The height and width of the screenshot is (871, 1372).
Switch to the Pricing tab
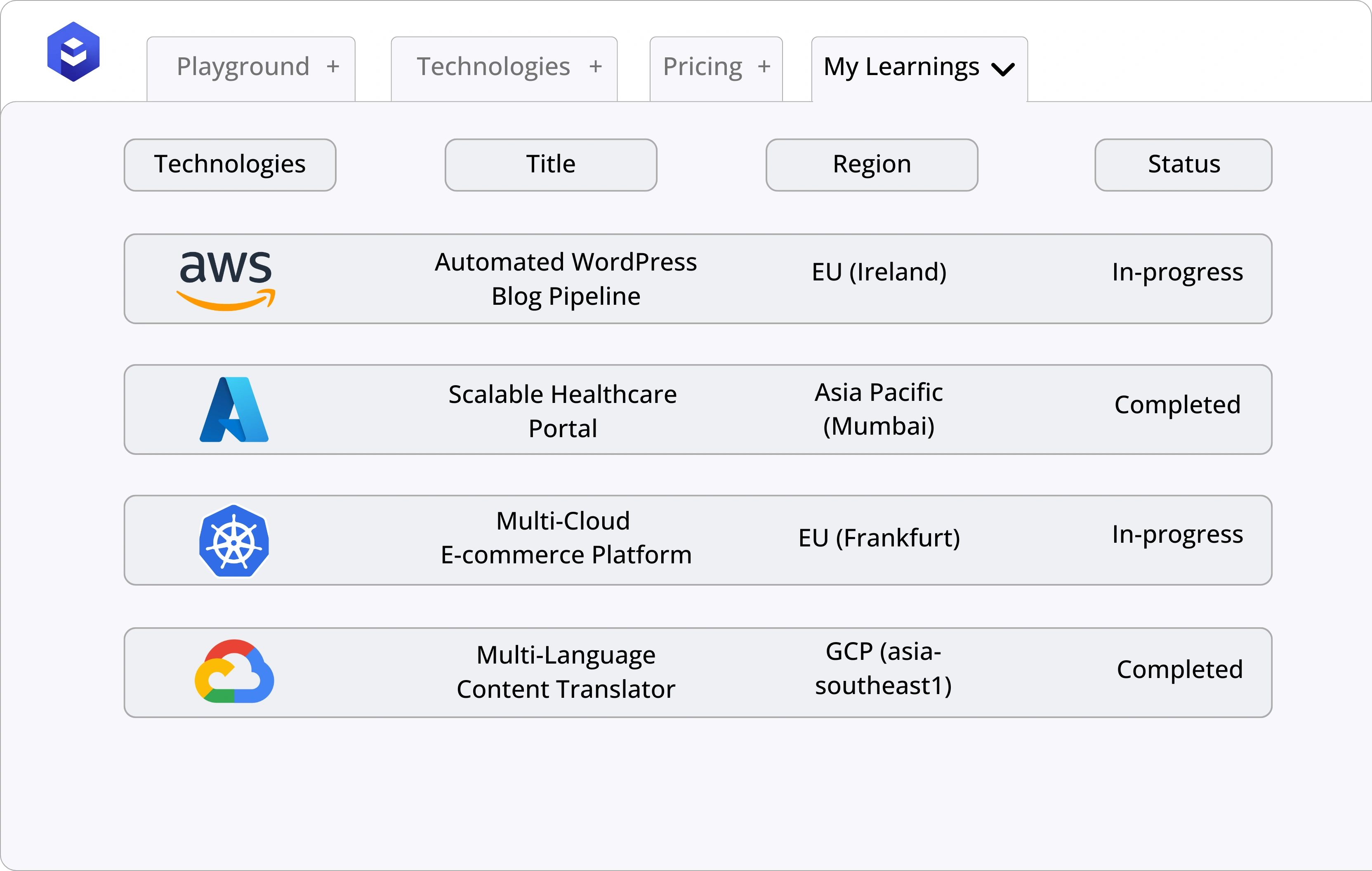tap(703, 67)
